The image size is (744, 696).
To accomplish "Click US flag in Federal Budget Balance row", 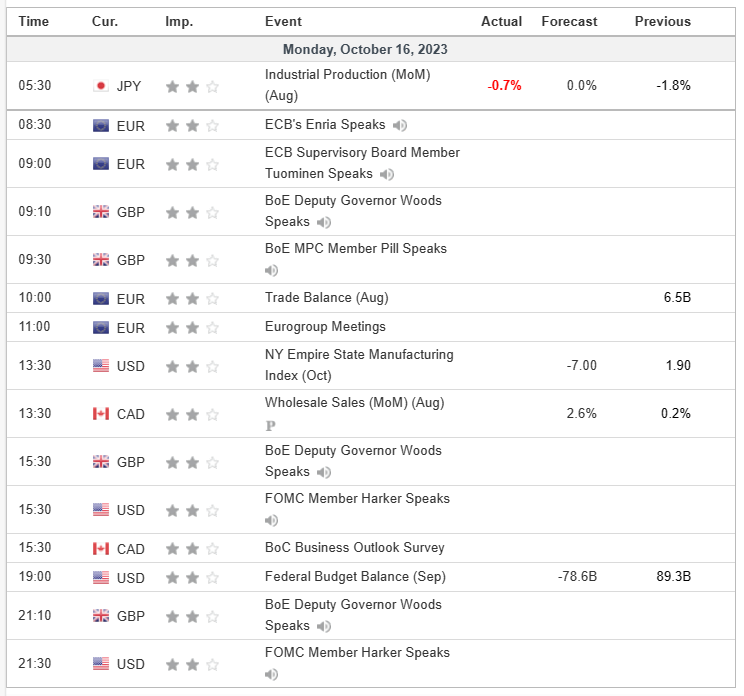I will (100, 577).
